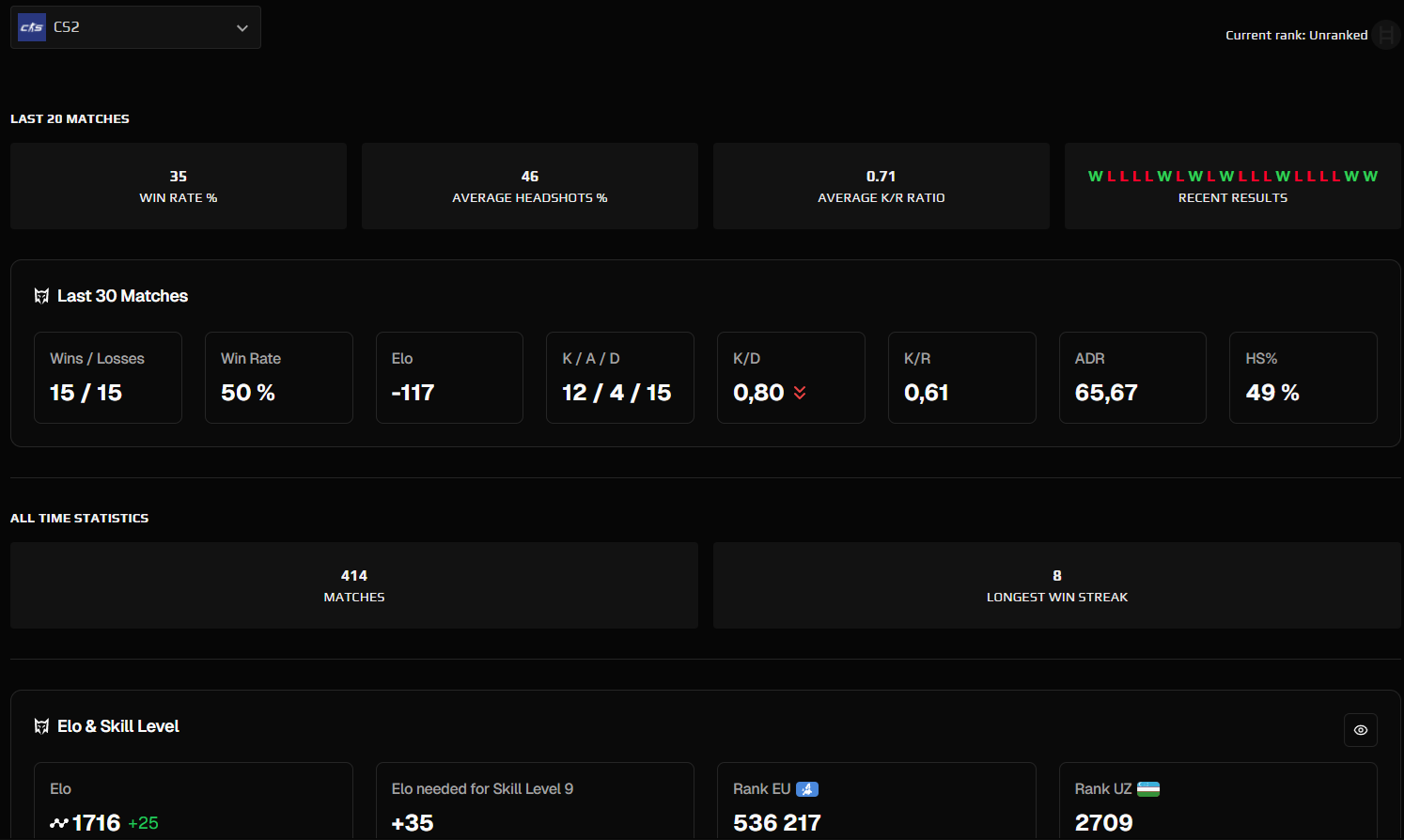
Task: Click the profile avatar next to Current rank
Action: pyautogui.click(x=1386, y=35)
